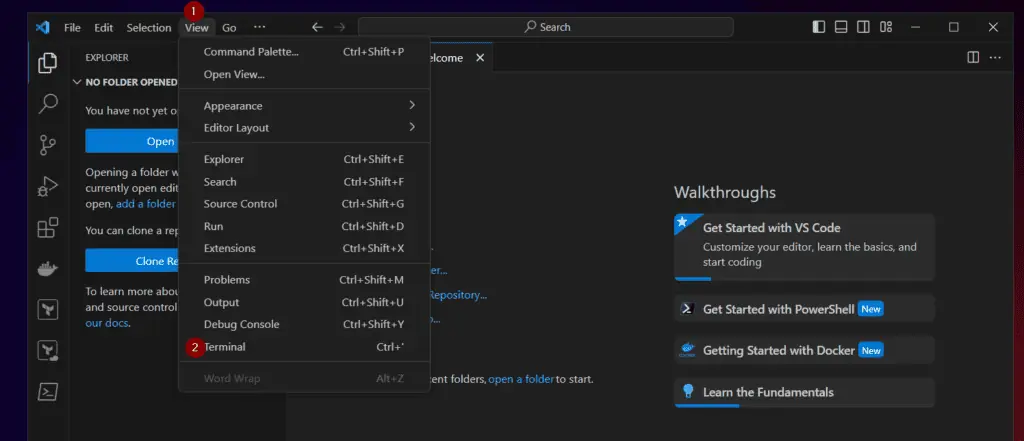Viewport: 1024px width, 441px height.
Task: Click the Walkthroughs heading
Action: (x=725, y=193)
